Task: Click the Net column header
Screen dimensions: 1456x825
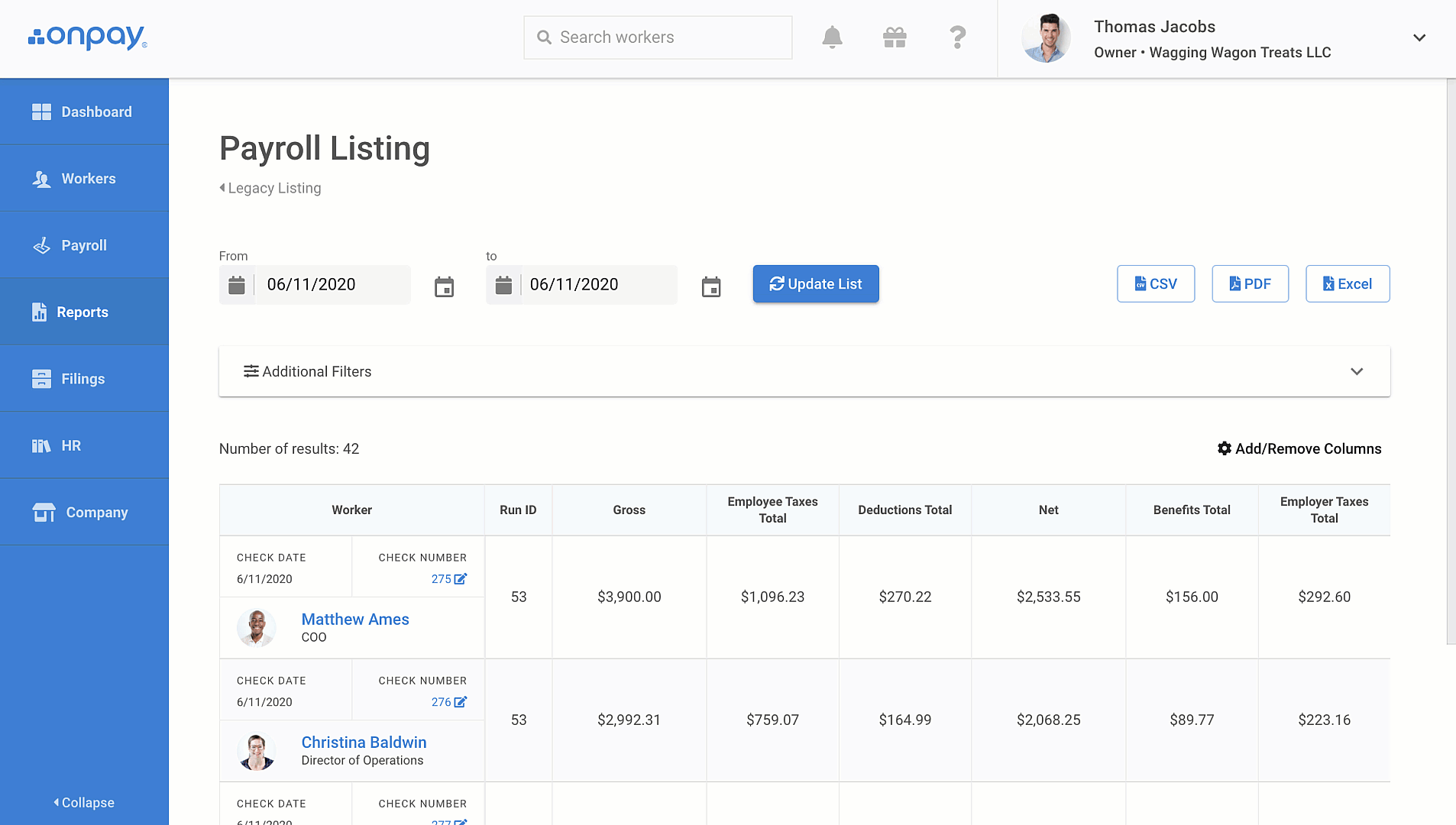Action: [1048, 510]
